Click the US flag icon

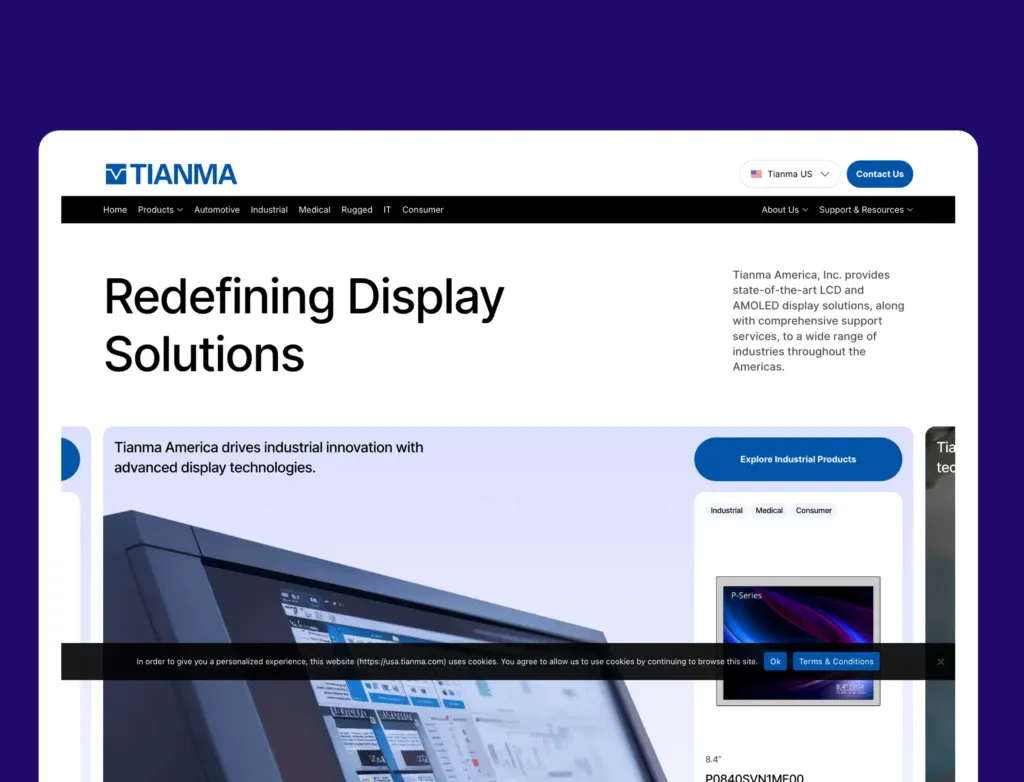(756, 174)
